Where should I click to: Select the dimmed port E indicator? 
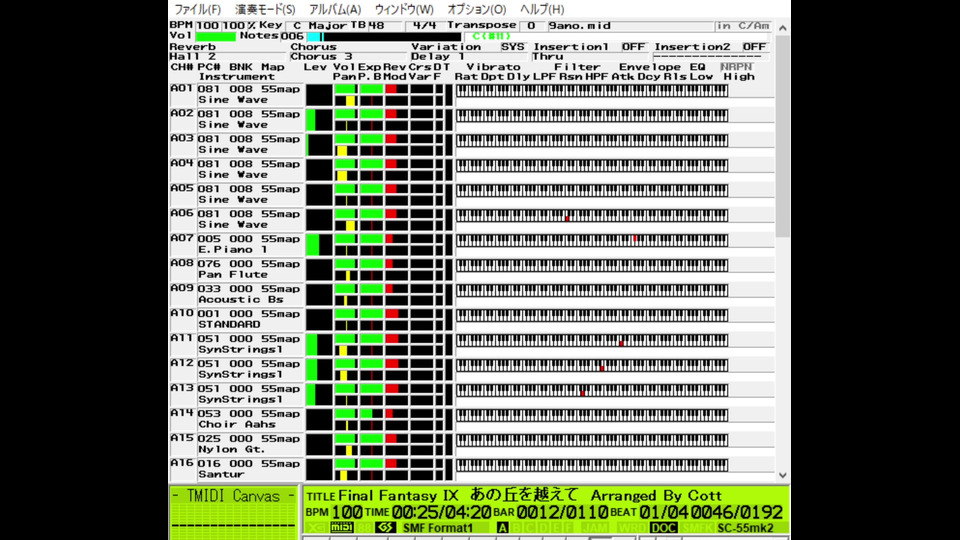tap(555, 528)
